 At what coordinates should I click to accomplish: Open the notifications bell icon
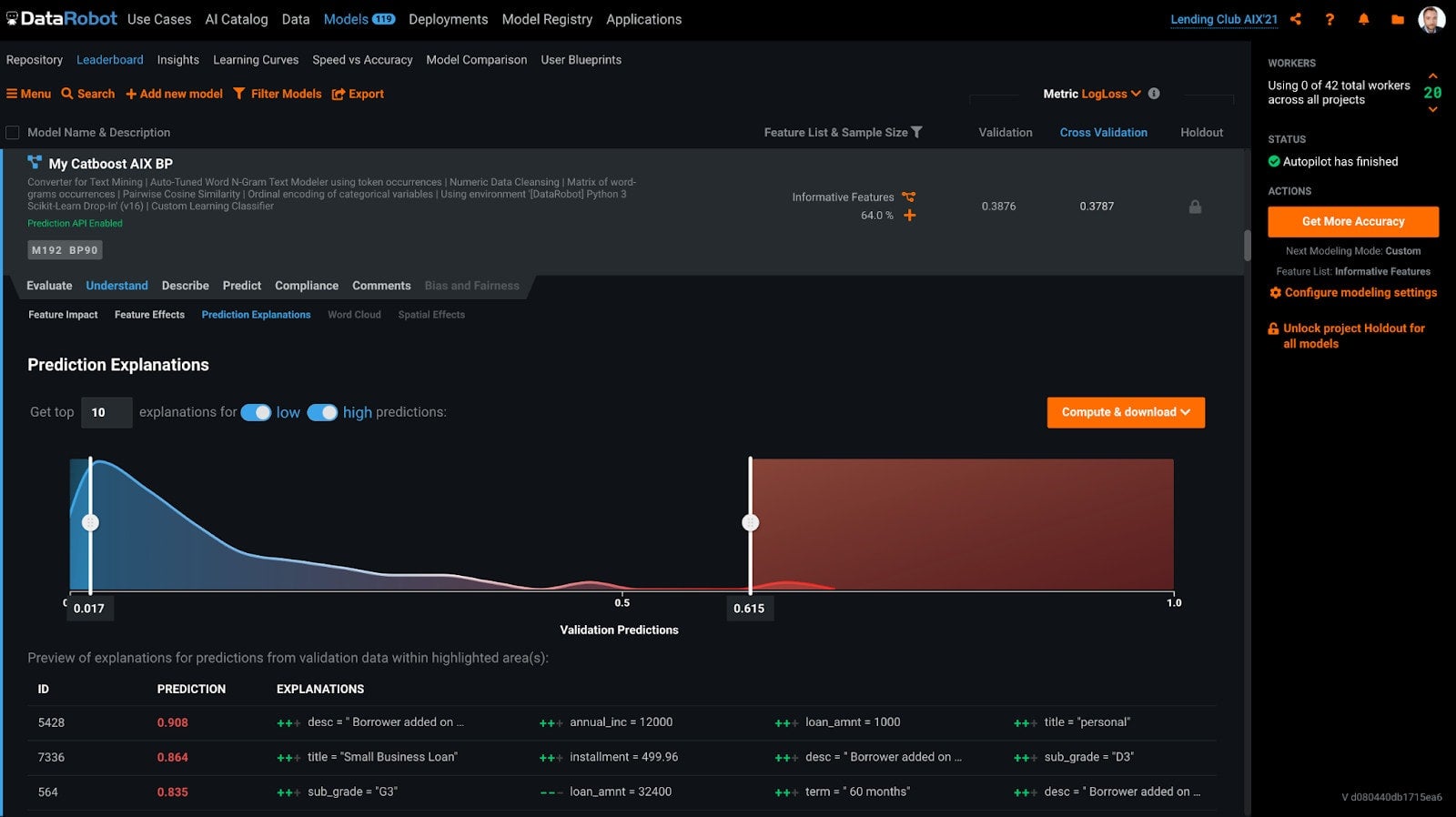tap(1363, 19)
